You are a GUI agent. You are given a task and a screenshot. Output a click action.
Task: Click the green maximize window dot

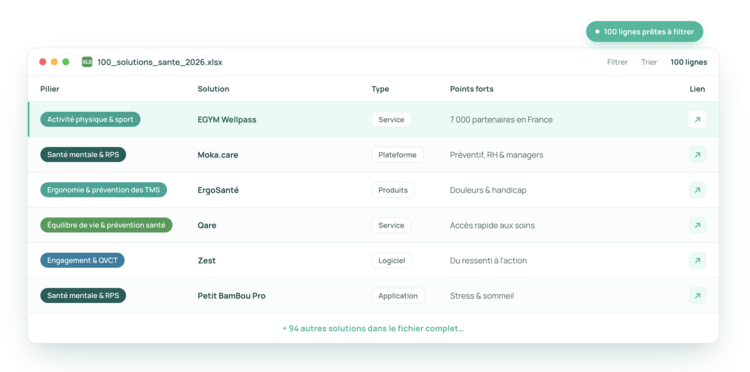click(66, 62)
